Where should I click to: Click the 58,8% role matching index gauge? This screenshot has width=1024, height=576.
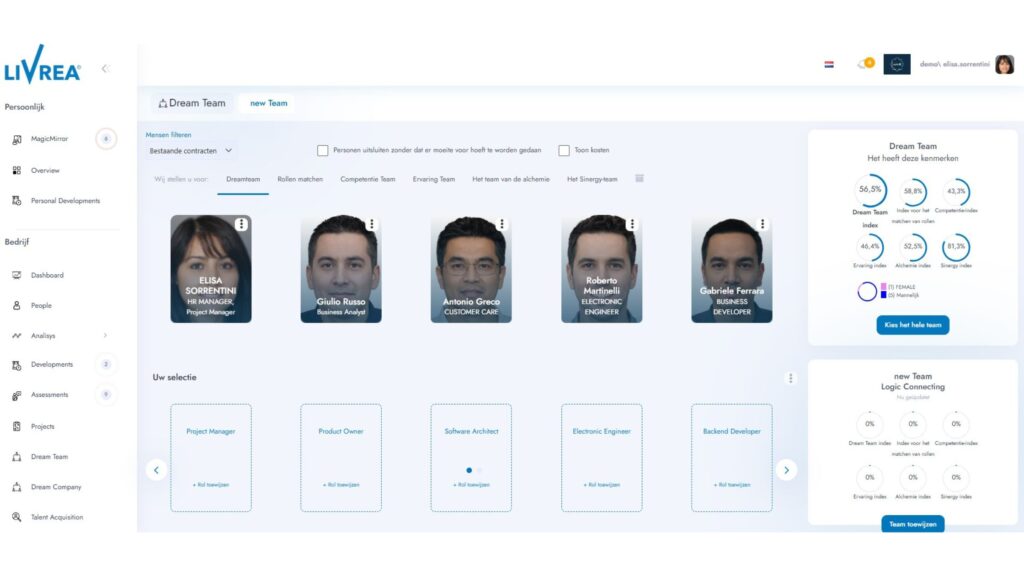point(913,191)
